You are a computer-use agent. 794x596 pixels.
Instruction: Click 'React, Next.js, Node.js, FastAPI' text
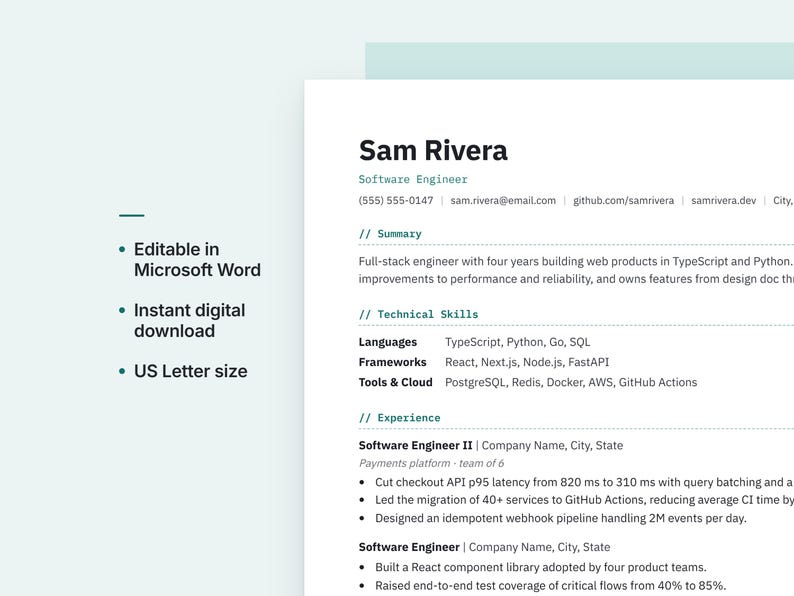click(x=527, y=362)
